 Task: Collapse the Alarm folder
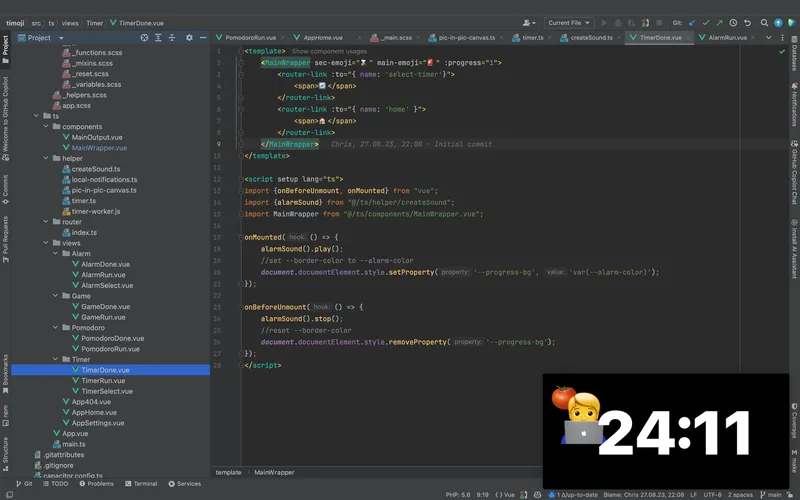tap(56, 253)
